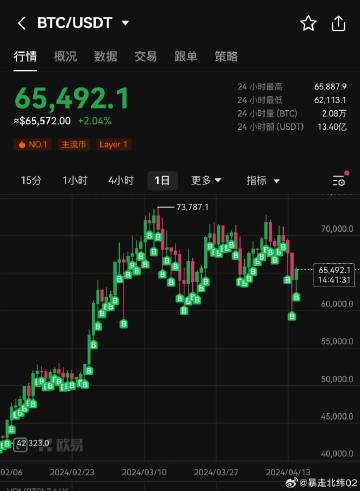Tap the ≈$65,572.00 USD value
The image size is (360, 491).
tap(42, 121)
